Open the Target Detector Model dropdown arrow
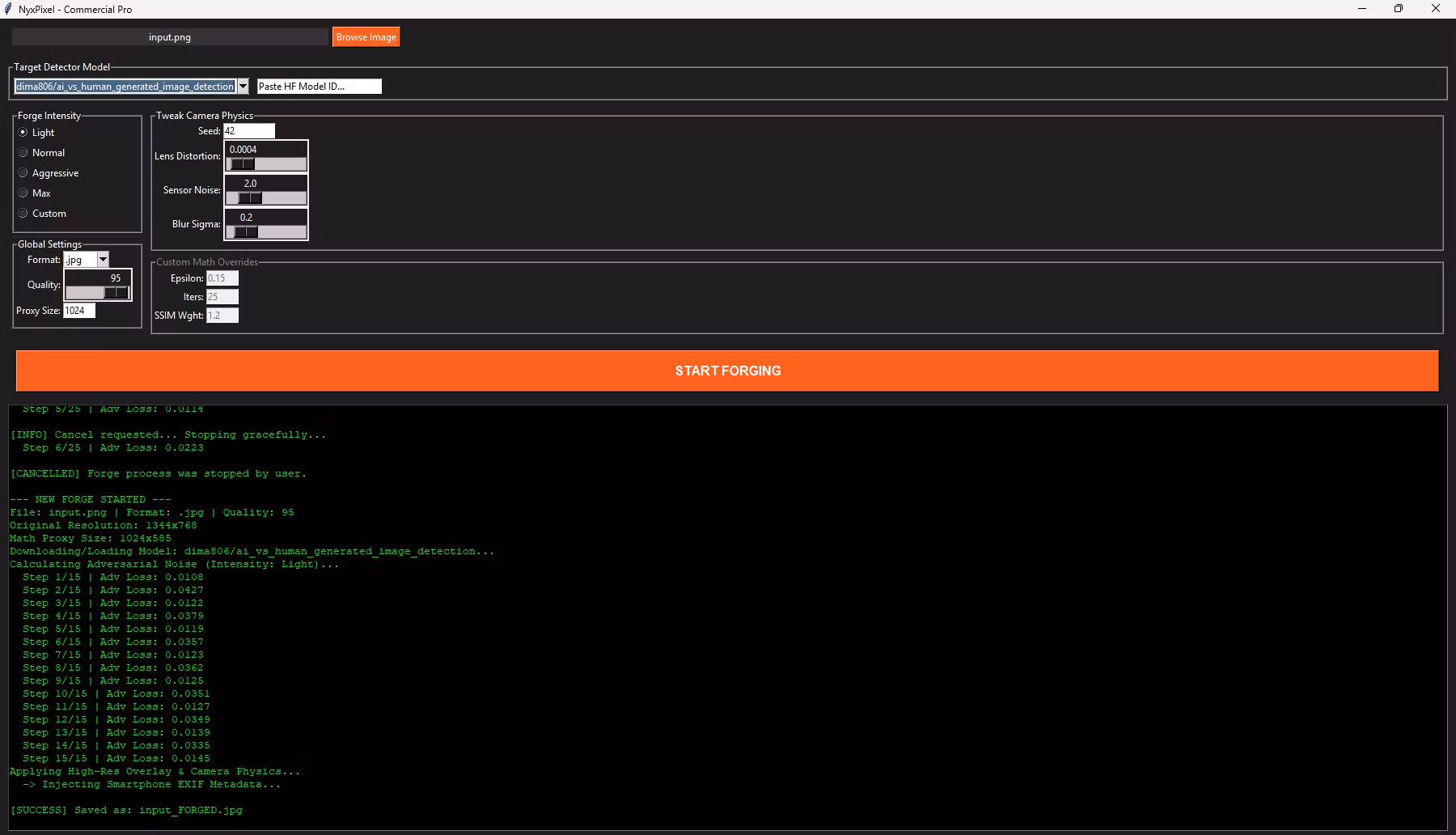This screenshot has width=1456, height=835. coord(243,87)
